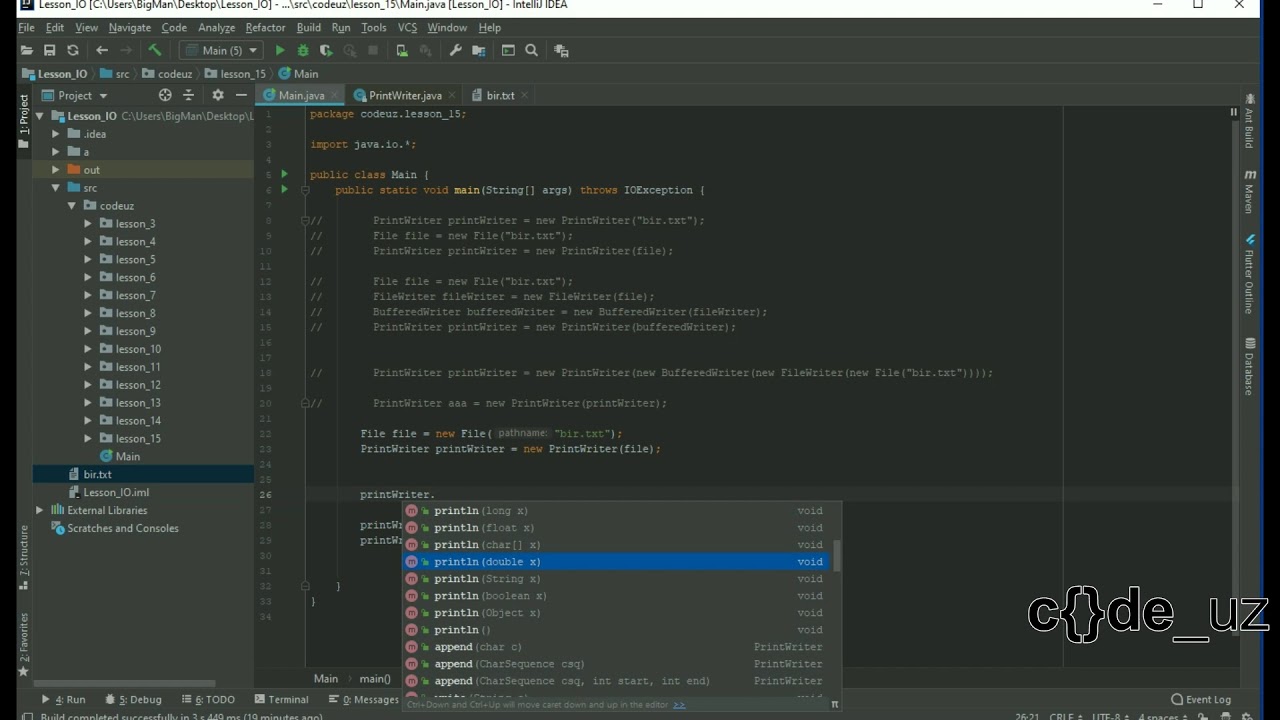Click Run with Coverage icon
Screen dimensions: 1280x720
pos(326,50)
